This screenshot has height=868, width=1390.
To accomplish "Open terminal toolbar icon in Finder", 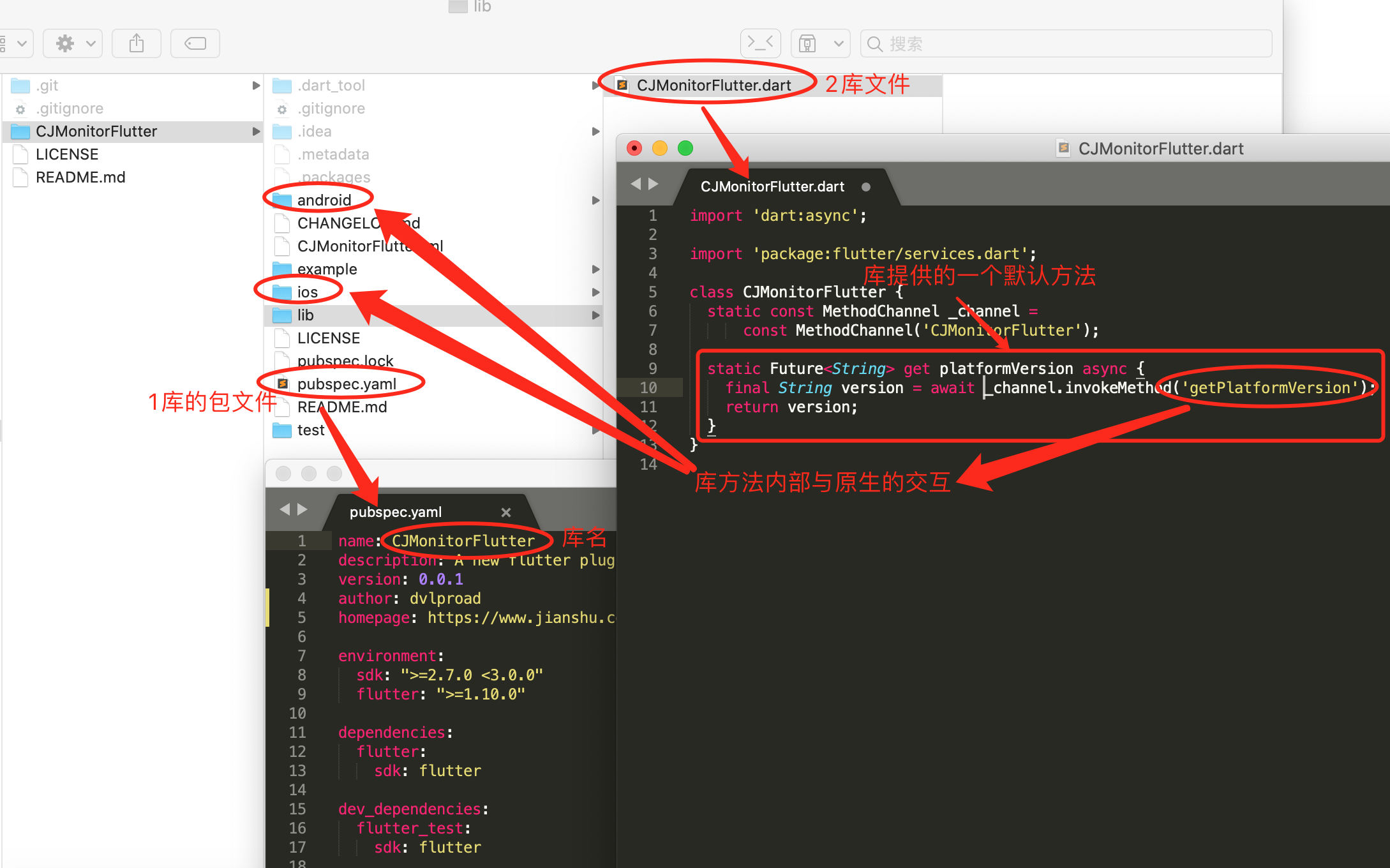I will 760,43.
